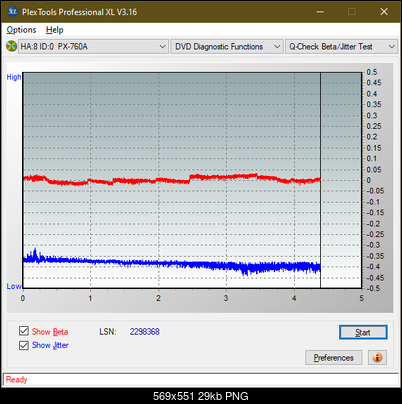The image size is (402, 404).
Task: Open the DVD Diagnostic Functions dropdown
Action: pyautogui.click(x=227, y=47)
